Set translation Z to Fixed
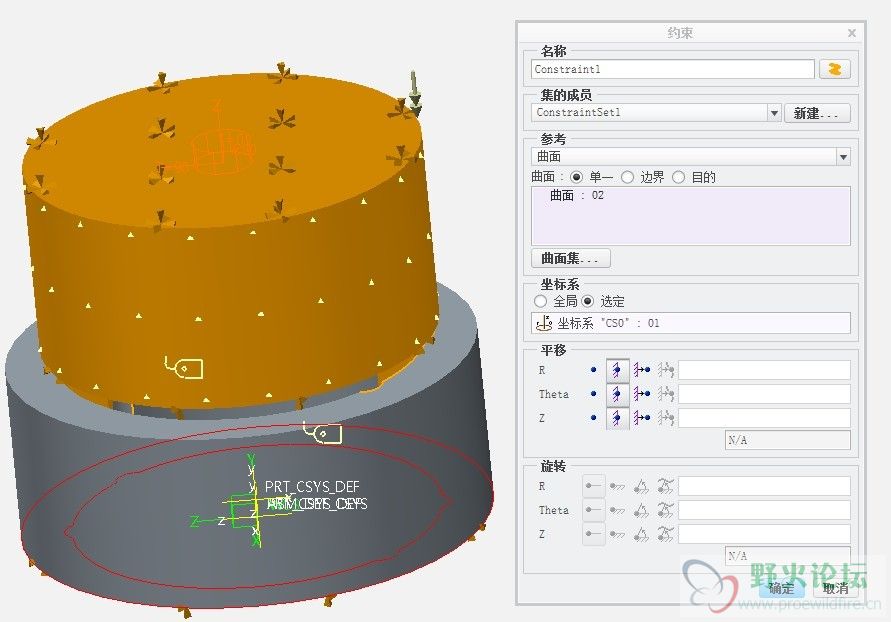This screenshot has height=622, width=891. pyautogui.click(x=618, y=418)
